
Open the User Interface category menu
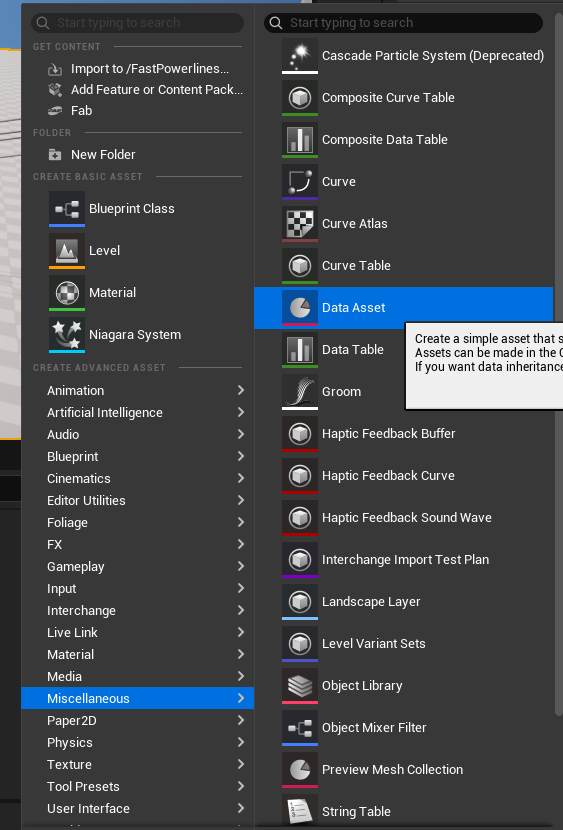138,808
